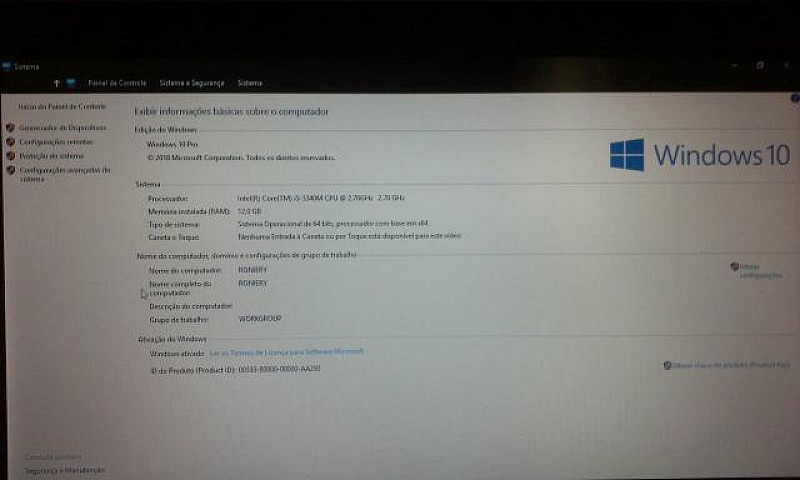Click the Descrição do computador label
Image resolution: width=800 pixels, height=480 pixels.
tap(191, 306)
